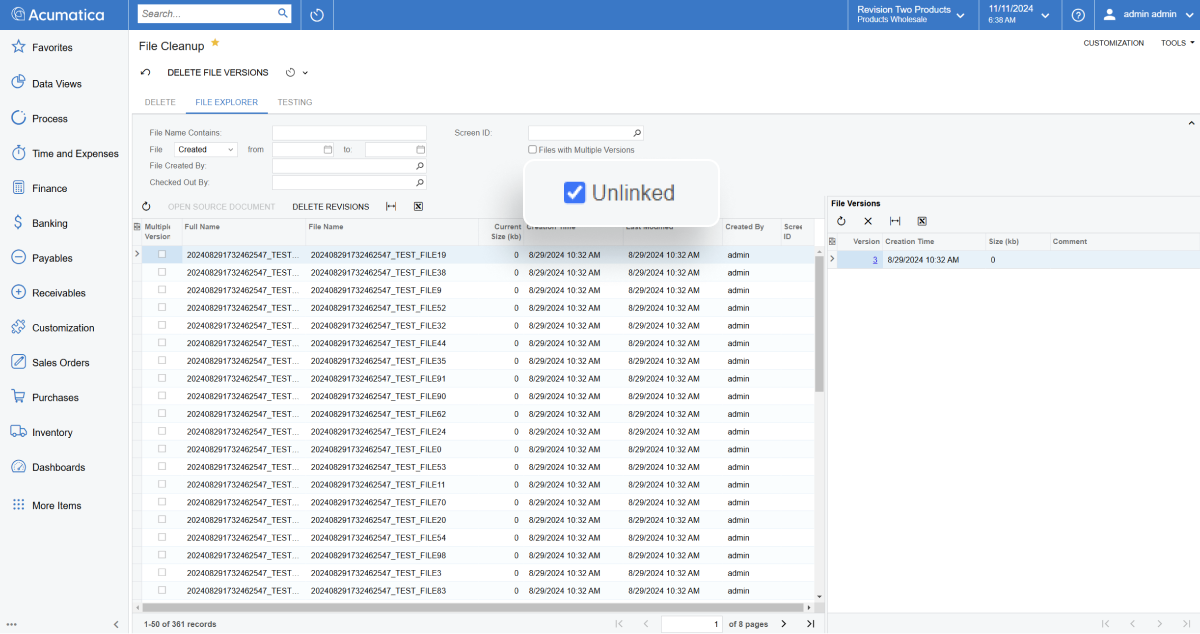Switch to the Delete tab
This screenshot has width=1200, height=634.
160,102
